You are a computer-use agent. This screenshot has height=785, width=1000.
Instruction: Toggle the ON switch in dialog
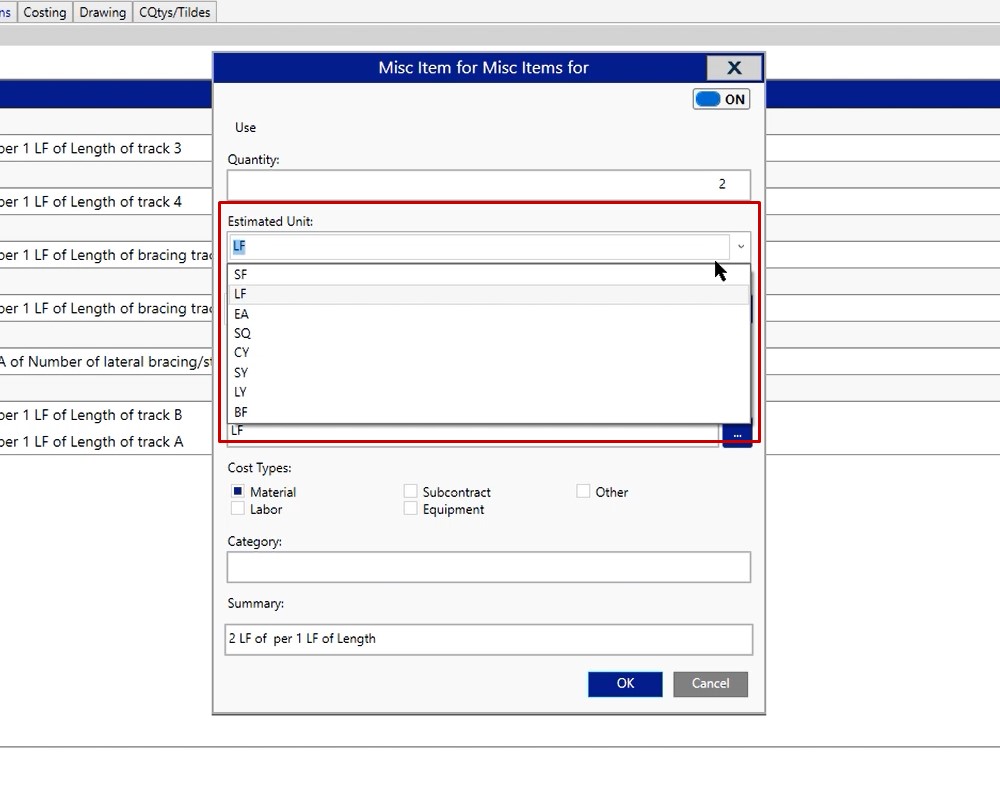click(x=721, y=99)
